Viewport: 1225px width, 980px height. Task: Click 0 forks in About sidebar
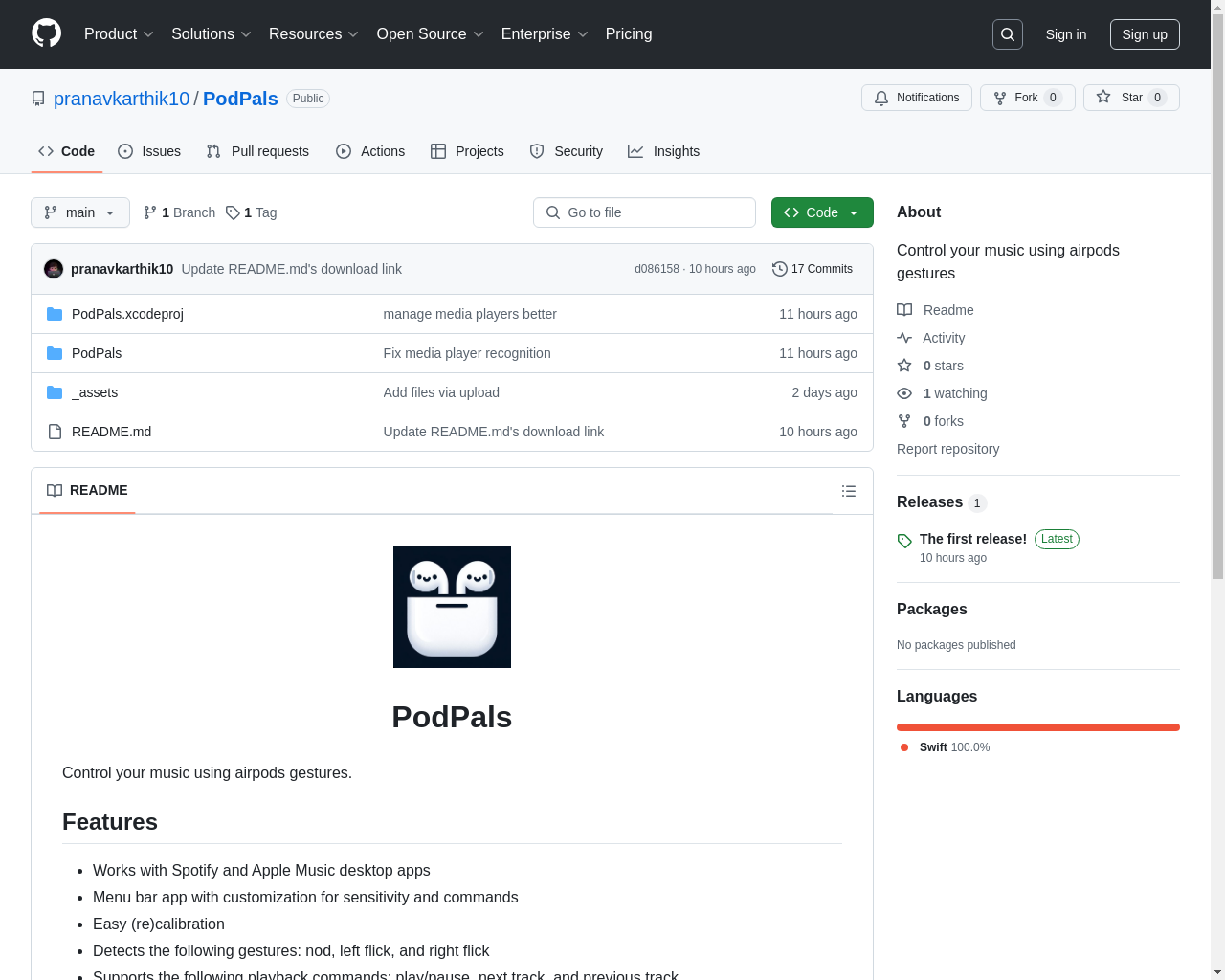click(930, 421)
